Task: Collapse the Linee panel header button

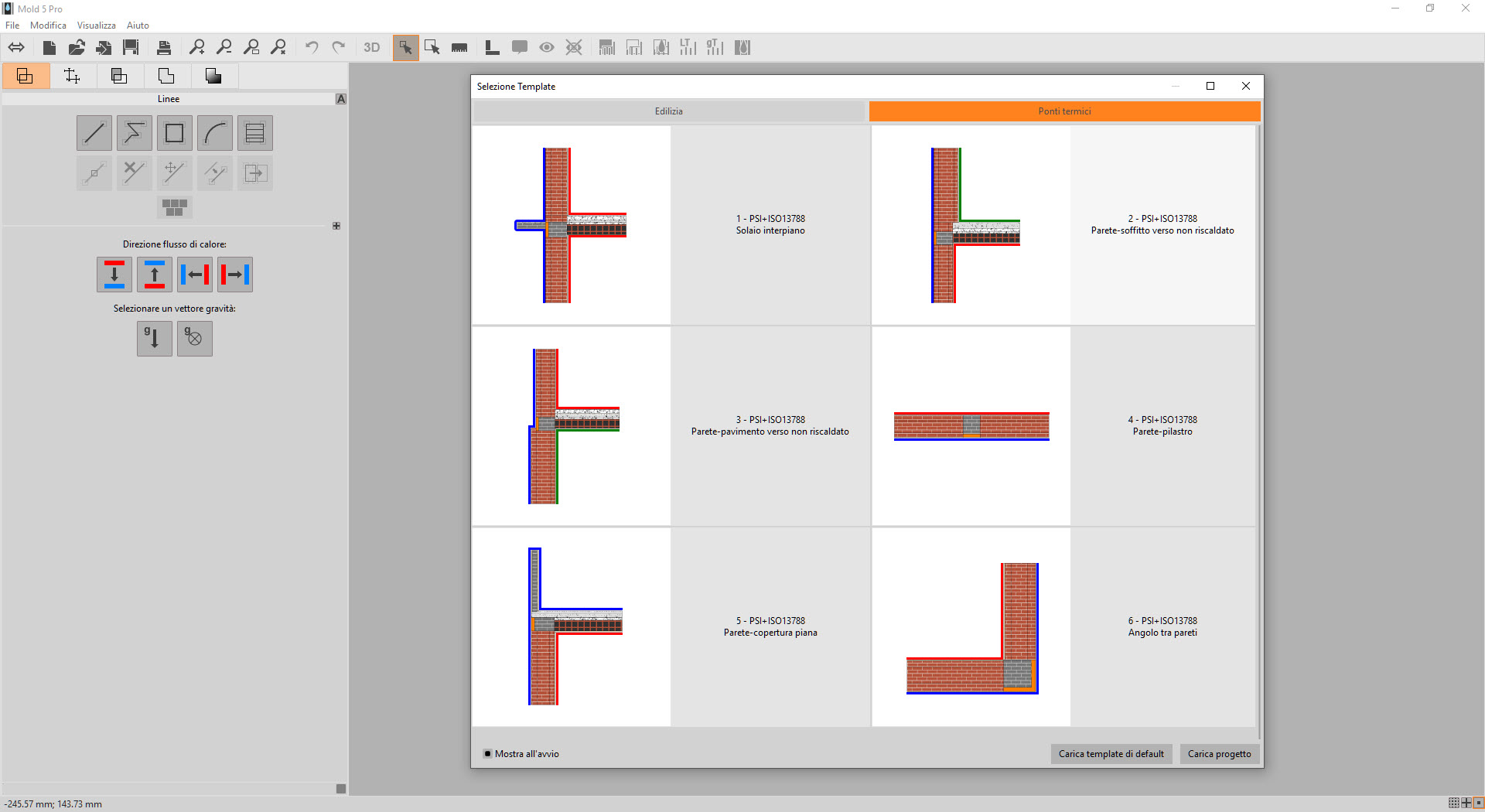Action: [341, 99]
